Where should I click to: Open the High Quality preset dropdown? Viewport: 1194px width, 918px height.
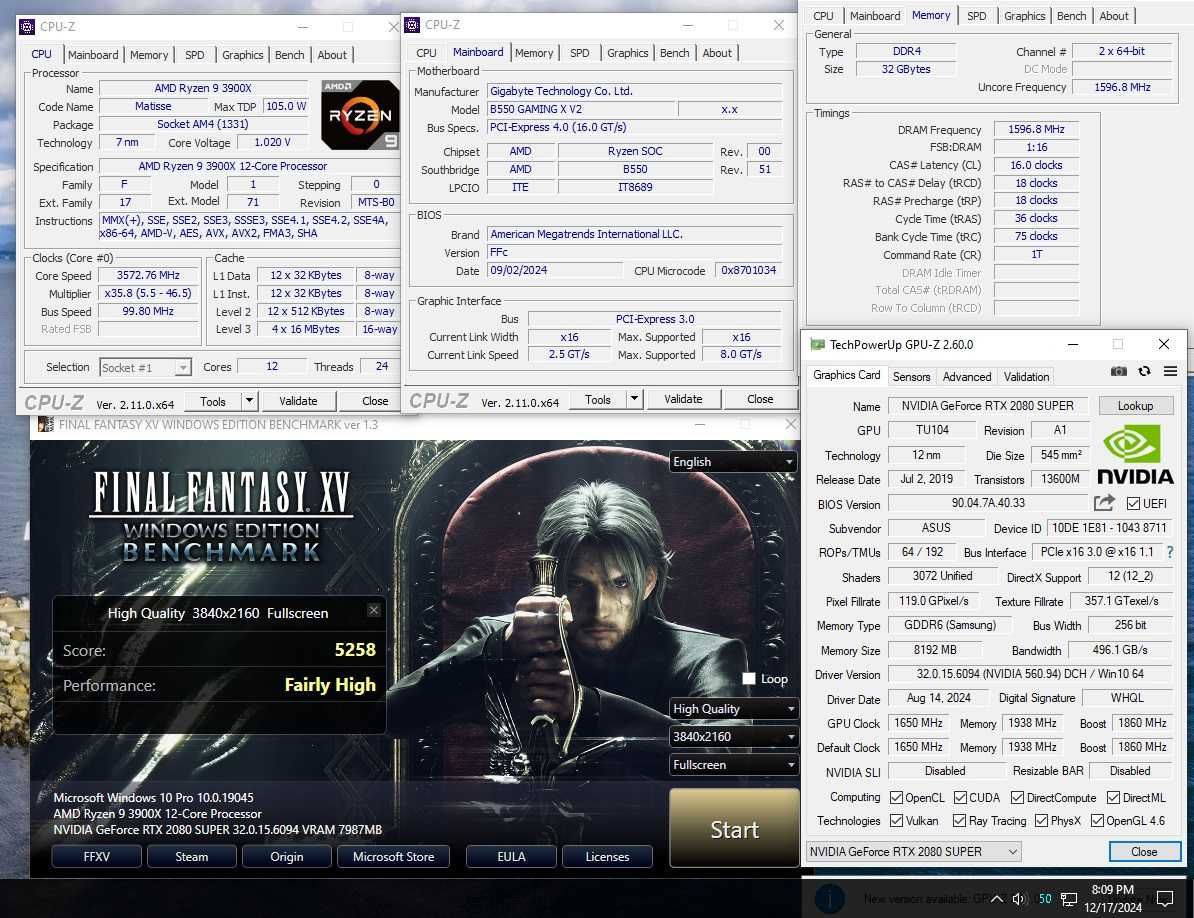tap(733, 709)
